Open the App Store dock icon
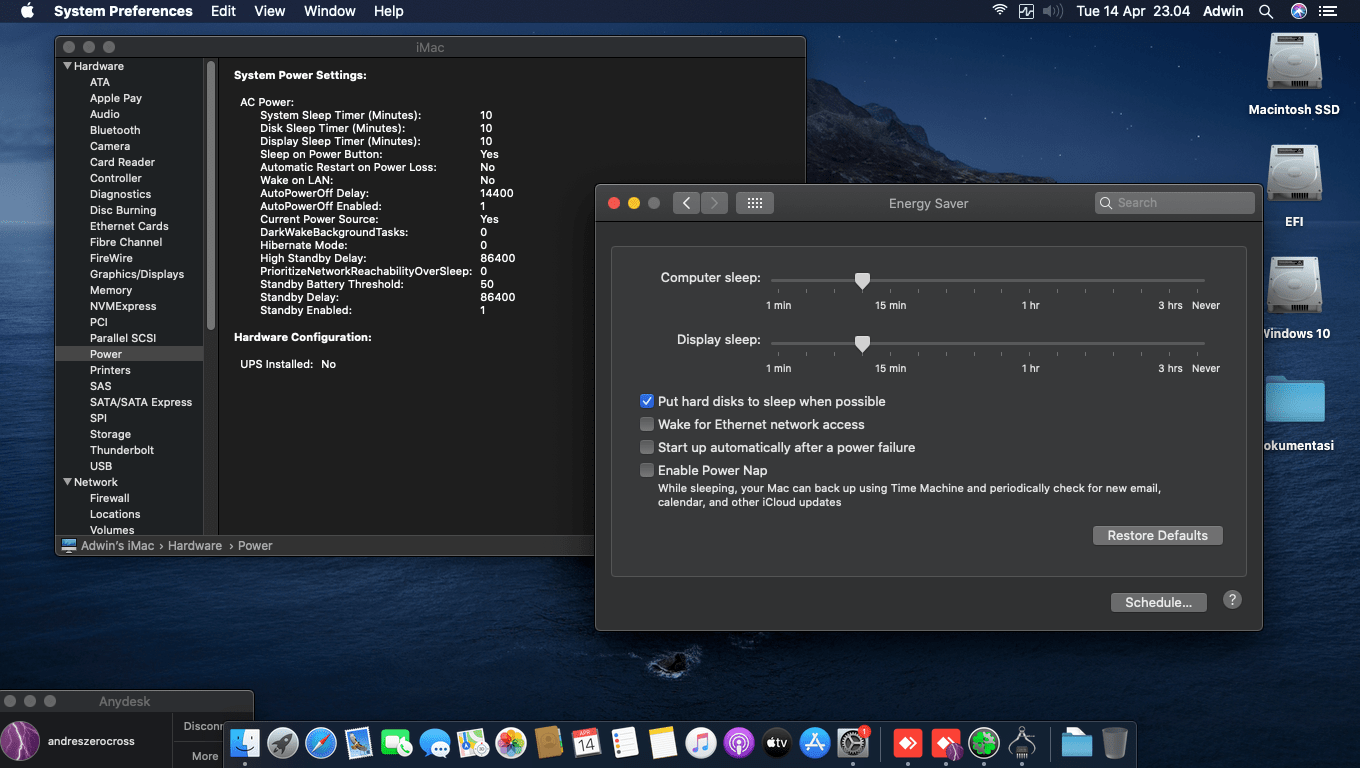1360x768 pixels. click(x=815, y=743)
